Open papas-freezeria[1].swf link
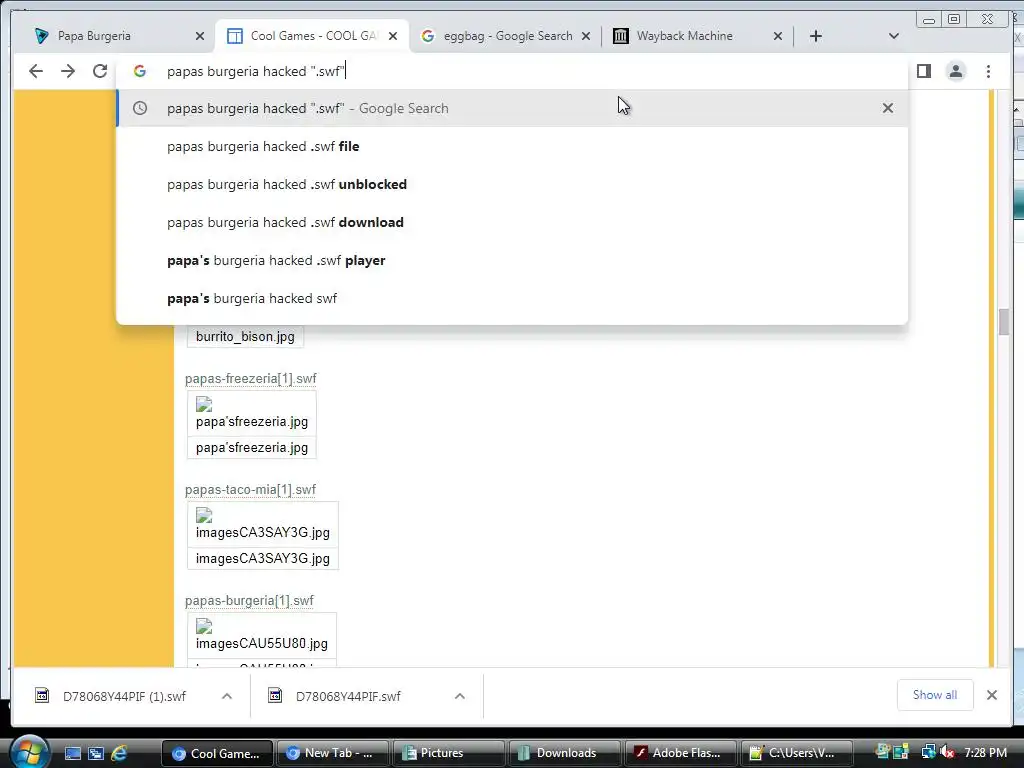The height and width of the screenshot is (768, 1024). [x=251, y=379]
